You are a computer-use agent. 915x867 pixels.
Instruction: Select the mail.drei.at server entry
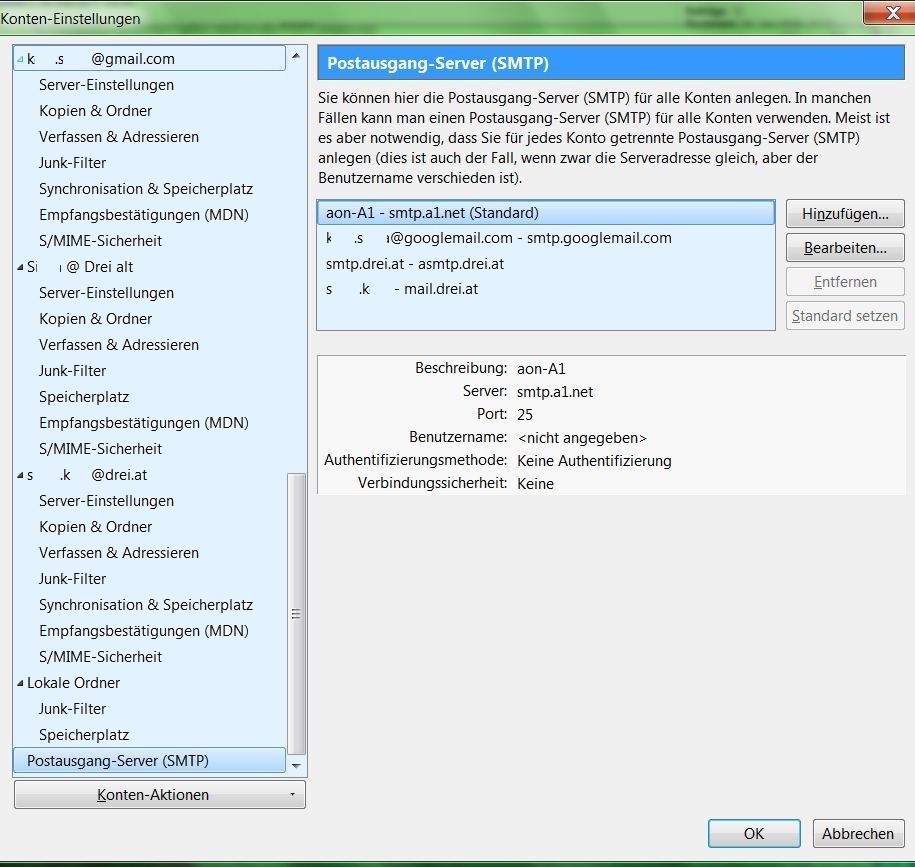click(546, 289)
